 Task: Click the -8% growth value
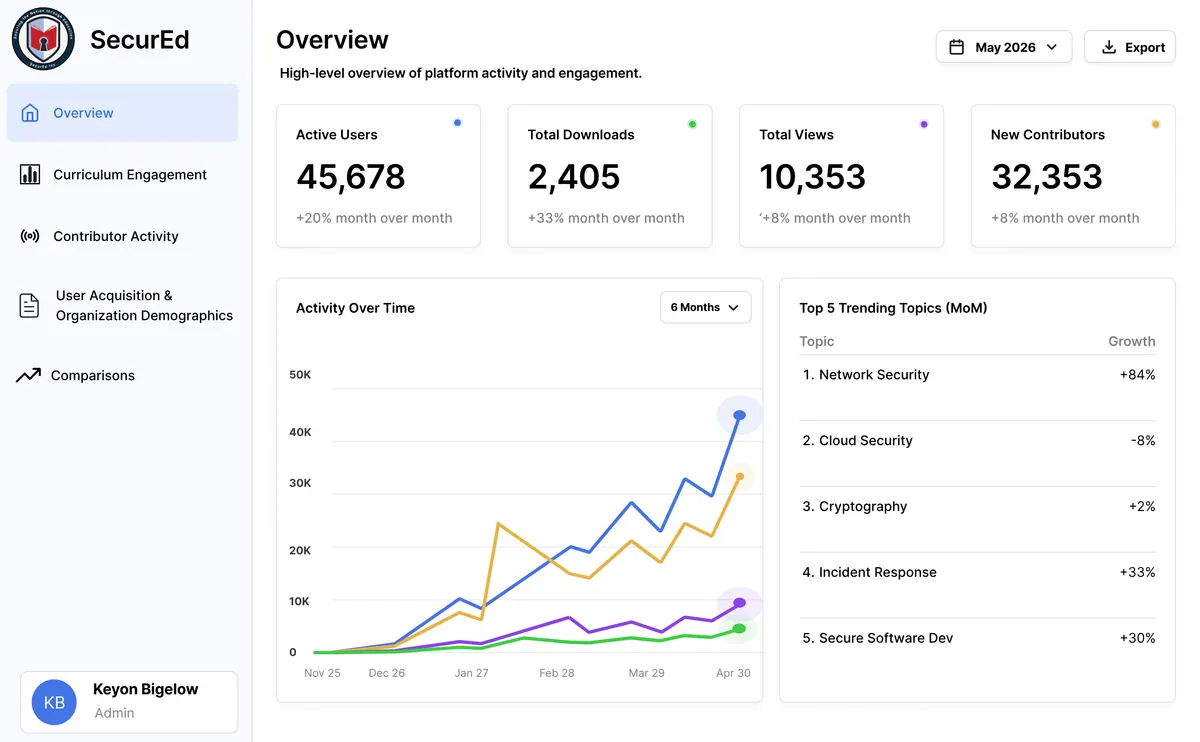(1143, 441)
